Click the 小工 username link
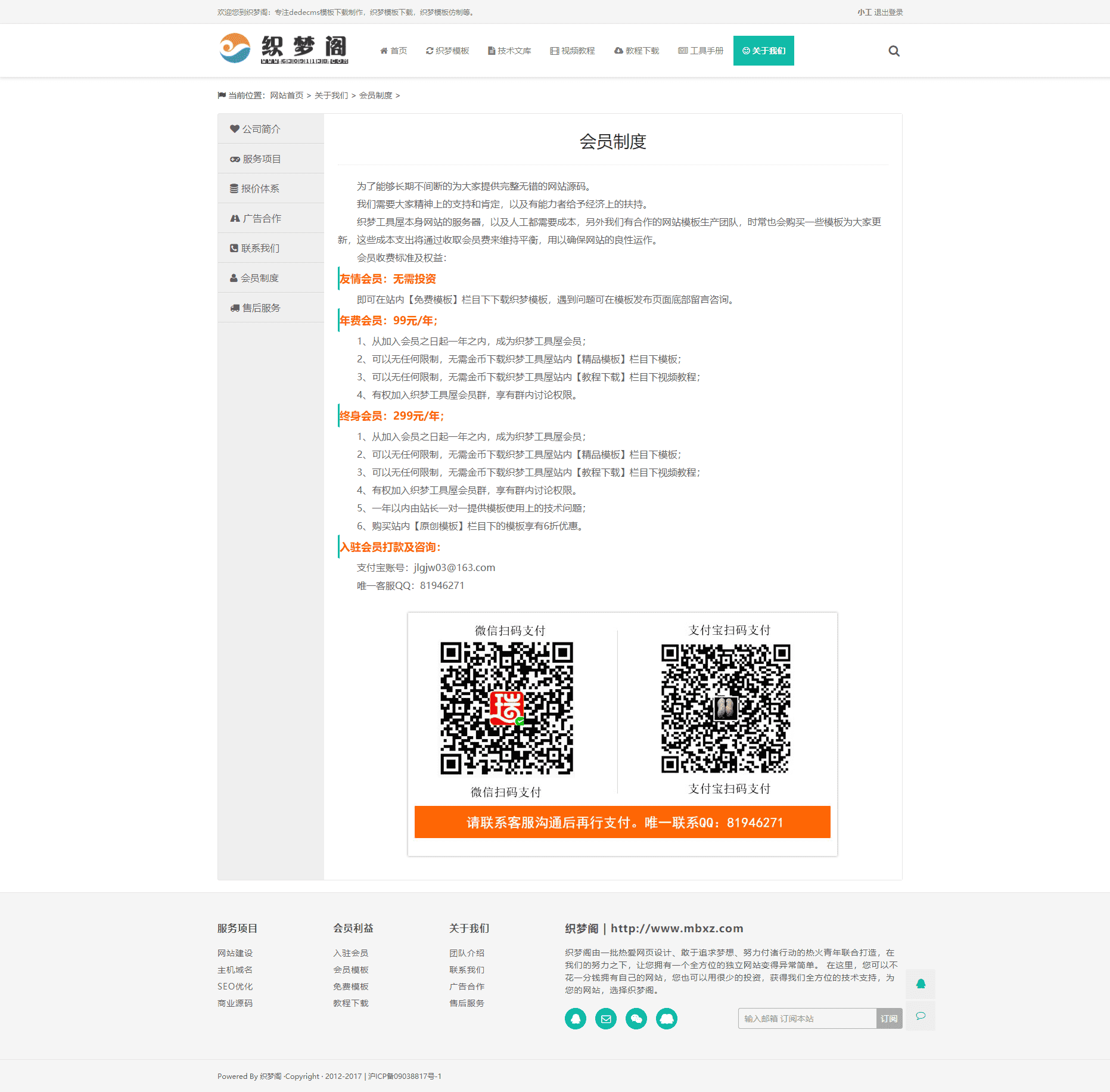 click(x=865, y=12)
